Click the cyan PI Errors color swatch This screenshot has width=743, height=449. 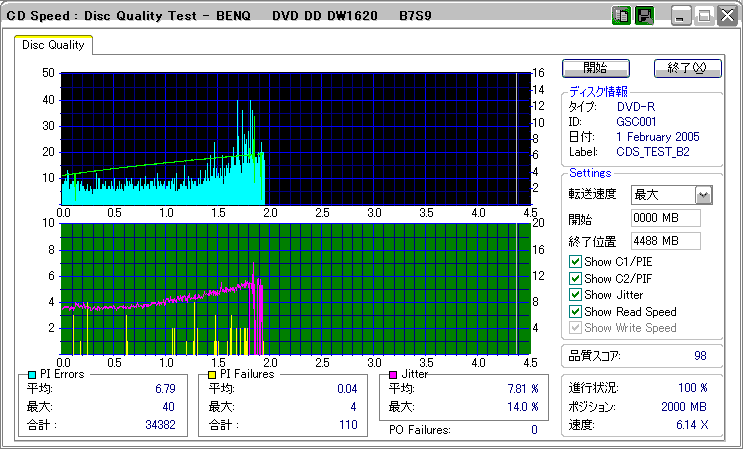coord(32,375)
